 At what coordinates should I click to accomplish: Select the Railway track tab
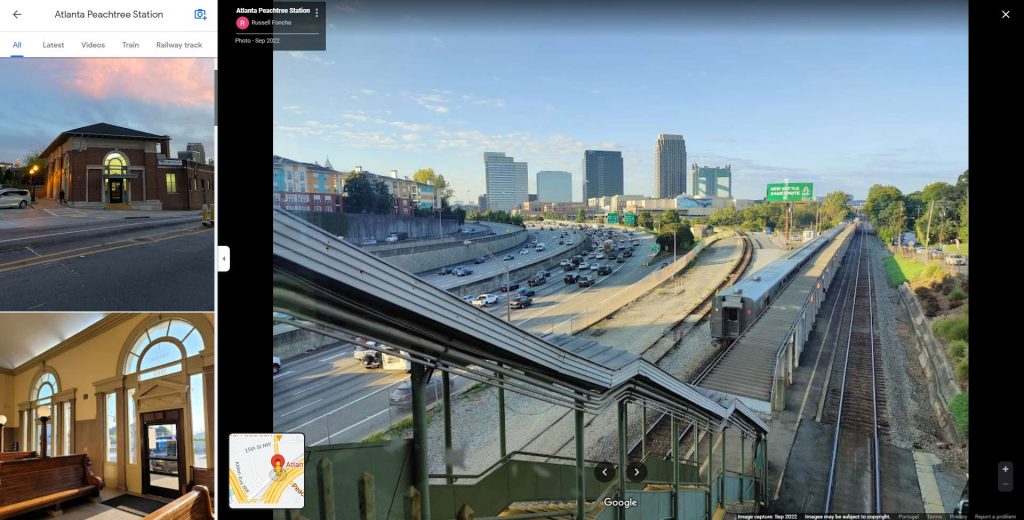point(179,45)
